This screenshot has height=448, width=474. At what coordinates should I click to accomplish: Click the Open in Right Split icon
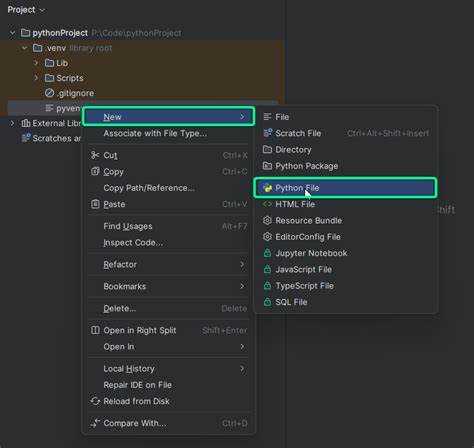[95, 330]
